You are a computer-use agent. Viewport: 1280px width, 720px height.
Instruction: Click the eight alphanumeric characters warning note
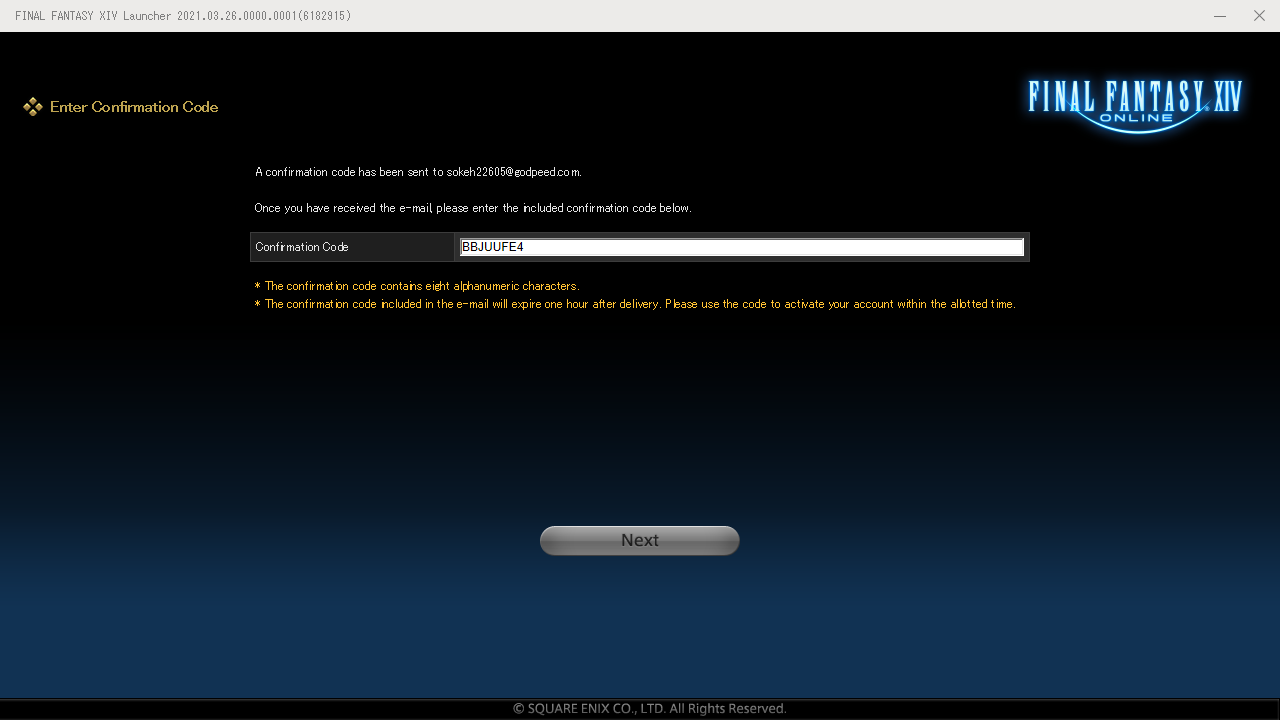[418, 286]
